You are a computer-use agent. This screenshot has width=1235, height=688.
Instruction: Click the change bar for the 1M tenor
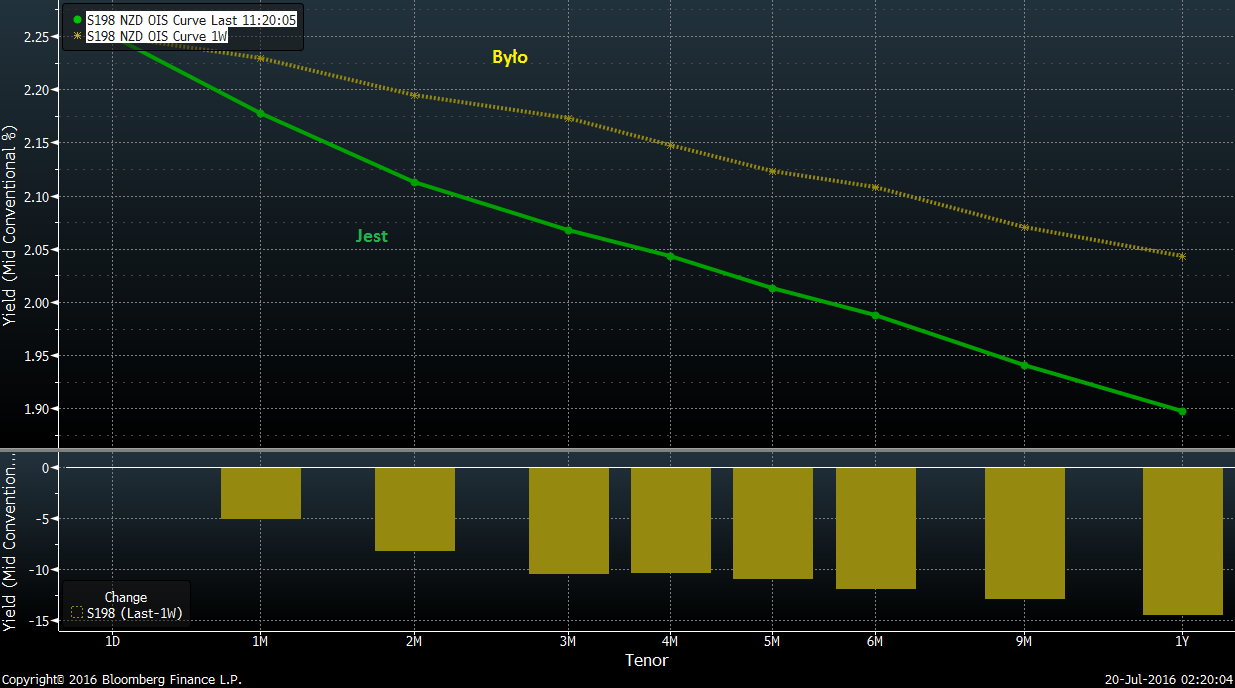(261, 493)
